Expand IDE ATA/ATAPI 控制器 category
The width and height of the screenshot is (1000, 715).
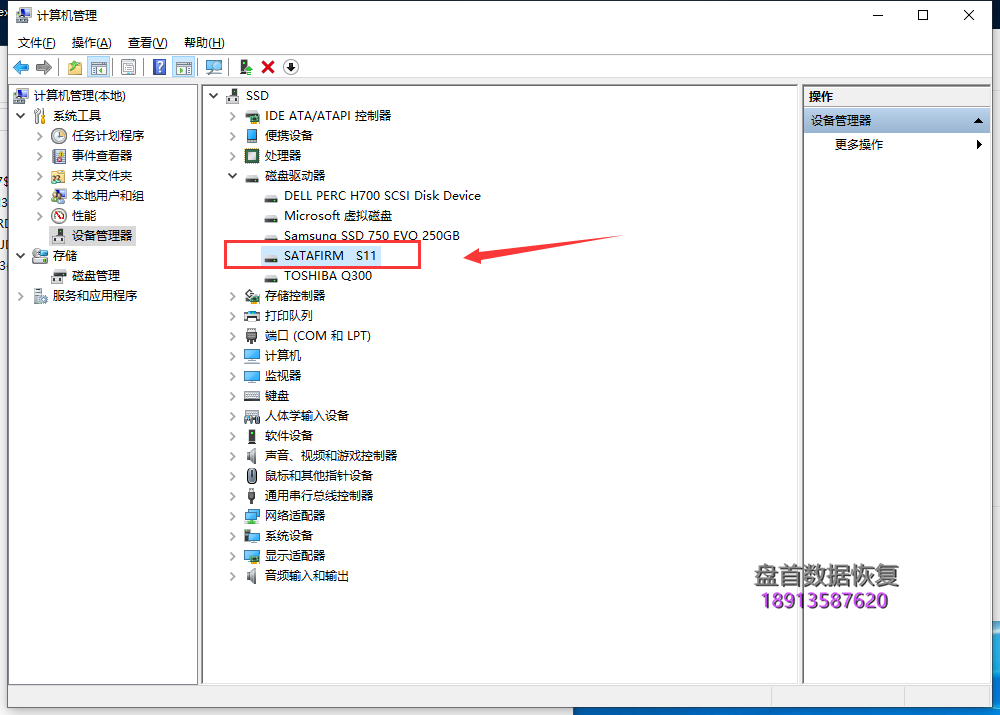click(x=232, y=116)
